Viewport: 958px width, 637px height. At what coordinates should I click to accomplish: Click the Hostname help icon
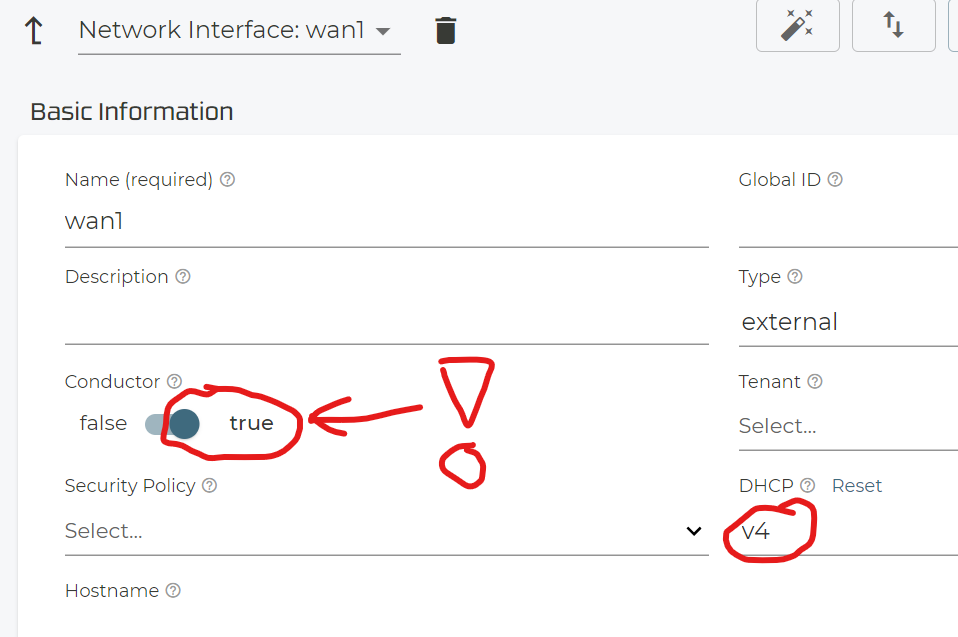coord(173,591)
